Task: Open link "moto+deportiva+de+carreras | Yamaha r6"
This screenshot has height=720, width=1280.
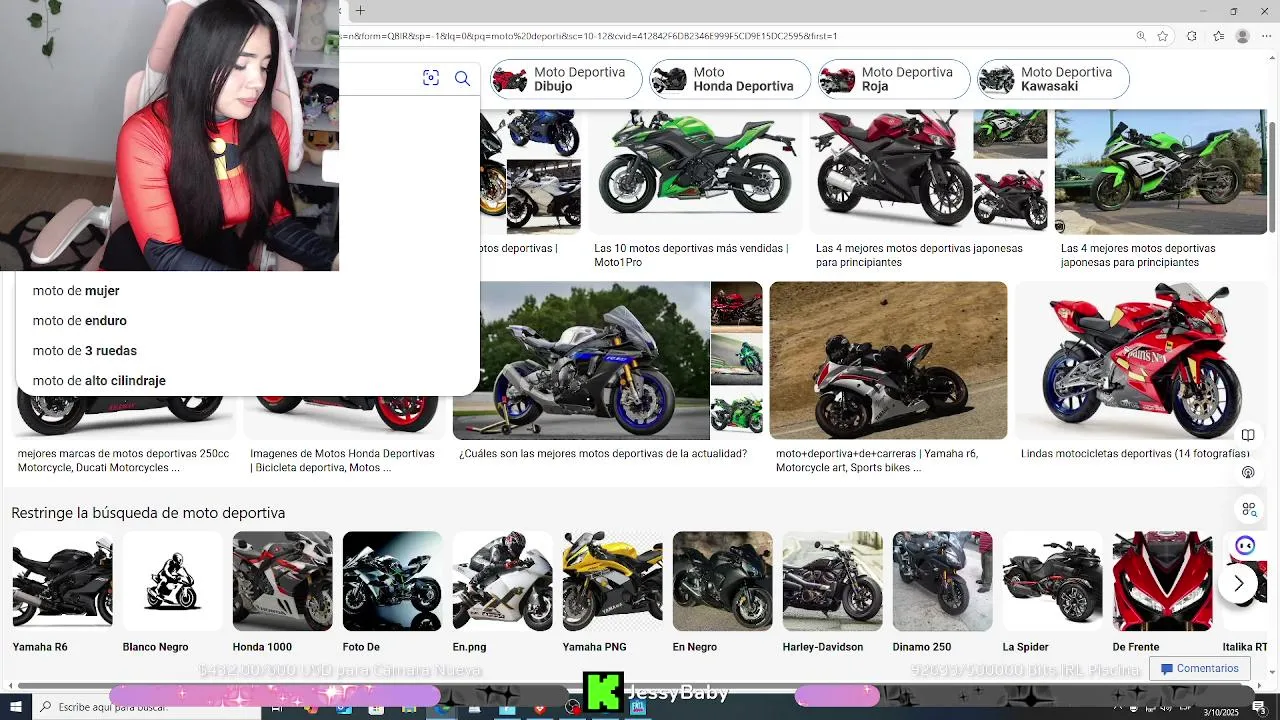Action: click(877, 461)
